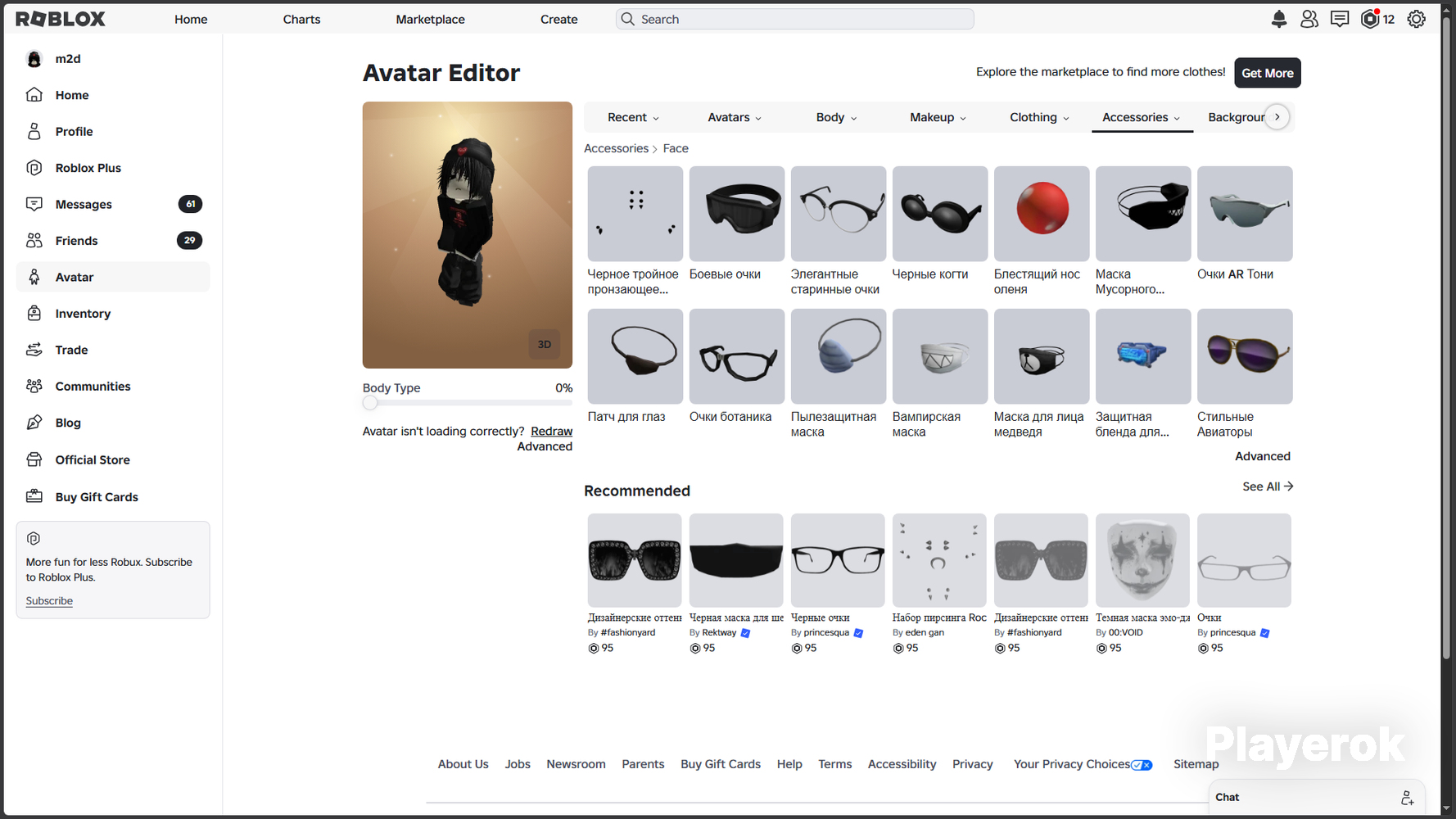Screen dimensions: 1456x819
Task: Click the Blog icon in sidebar
Action: (x=34, y=423)
